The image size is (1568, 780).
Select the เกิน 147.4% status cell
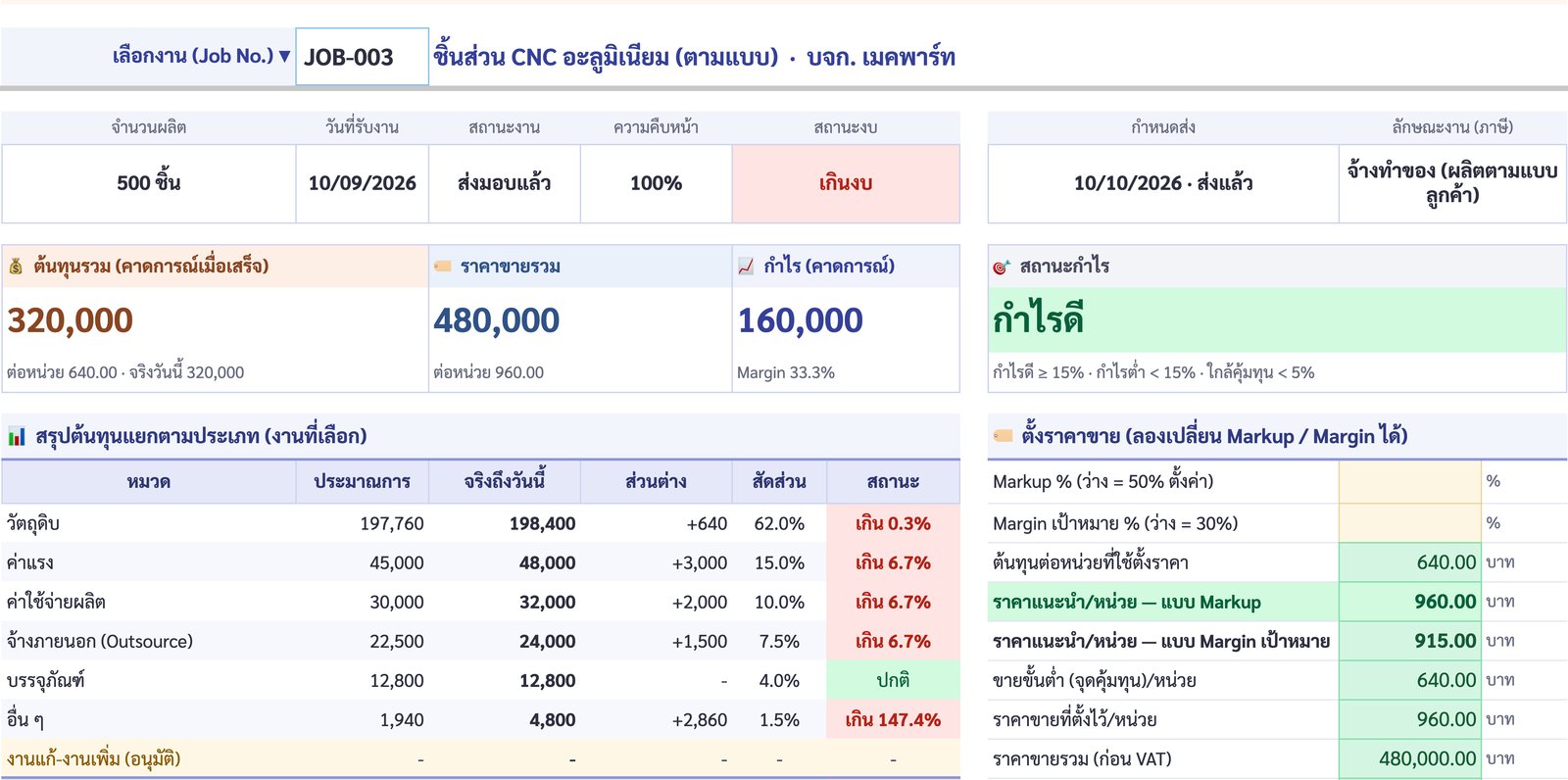pyautogui.click(x=893, y=719)
